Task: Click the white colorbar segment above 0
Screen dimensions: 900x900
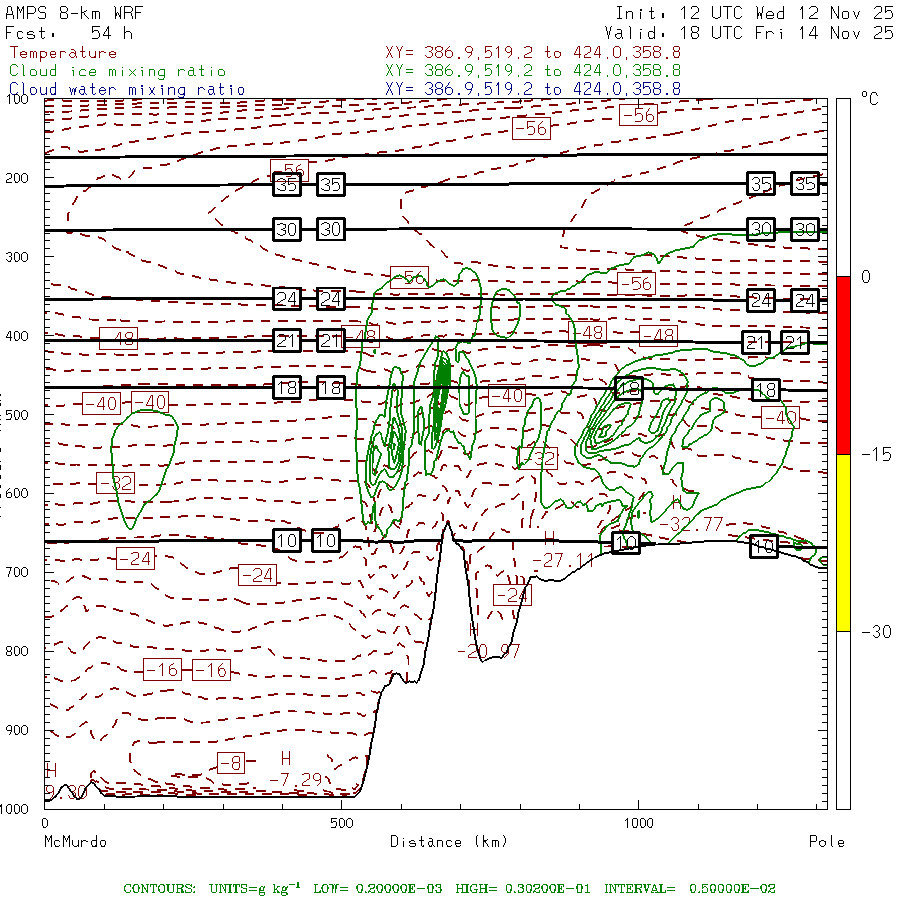Action: 843,188
